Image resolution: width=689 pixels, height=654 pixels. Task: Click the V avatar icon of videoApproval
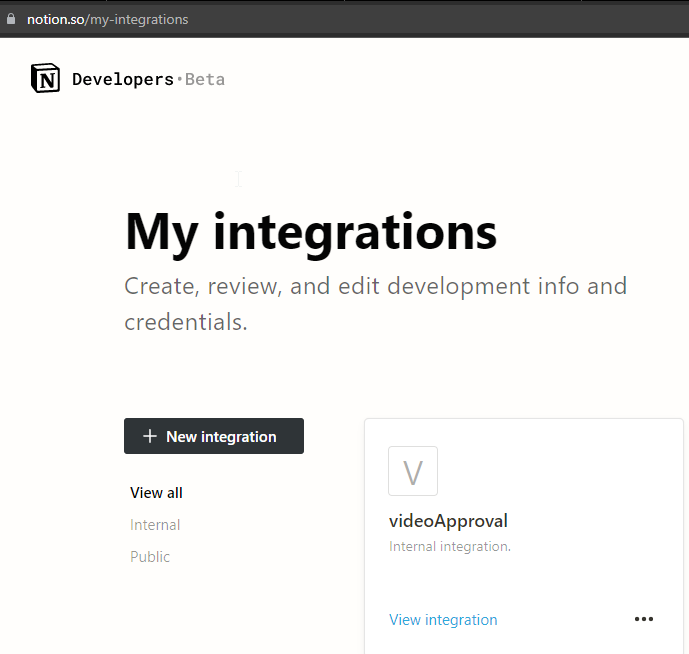coord(413,471)
